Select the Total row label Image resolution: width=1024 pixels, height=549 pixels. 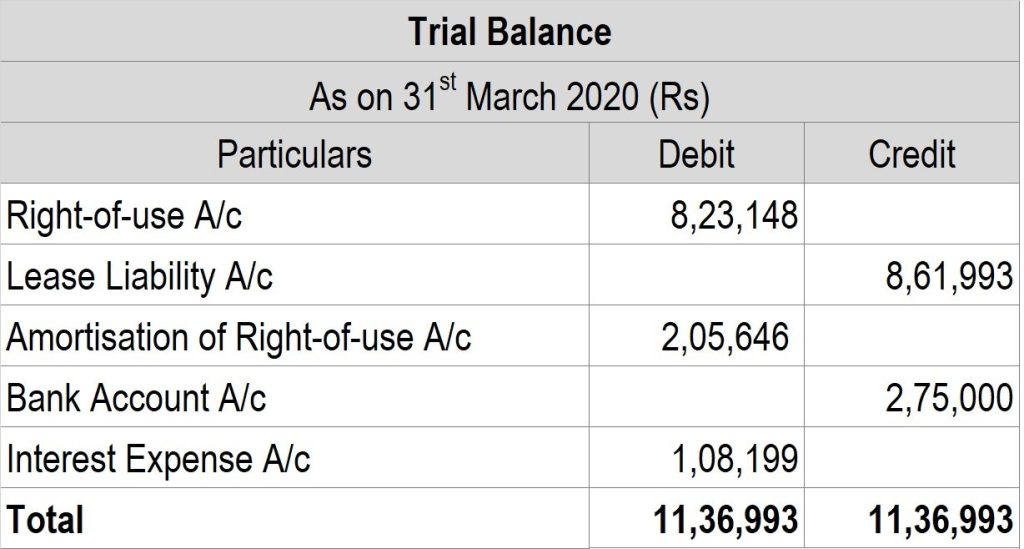[45, 520]
